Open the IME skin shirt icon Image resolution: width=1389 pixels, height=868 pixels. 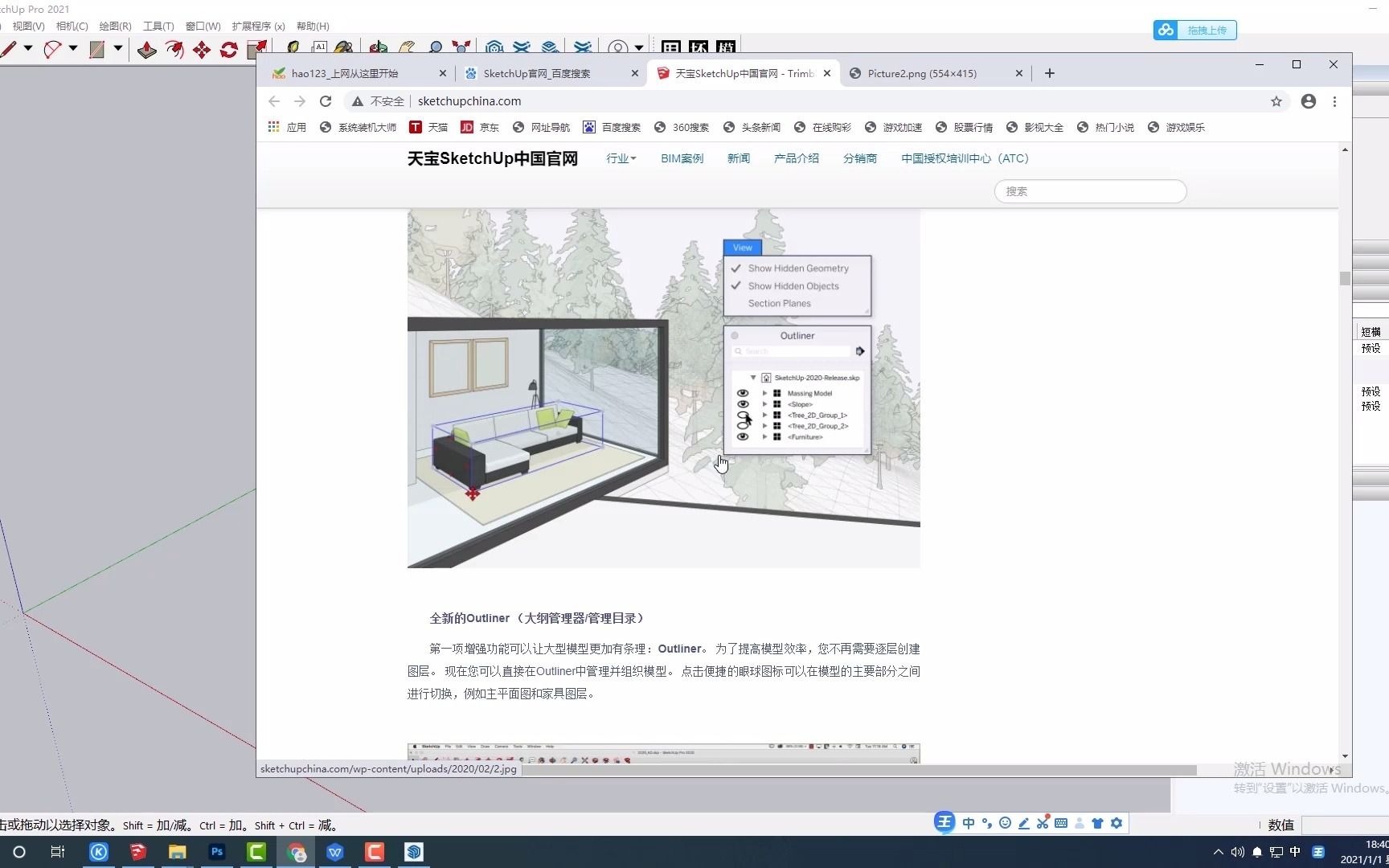point(1097,823)
